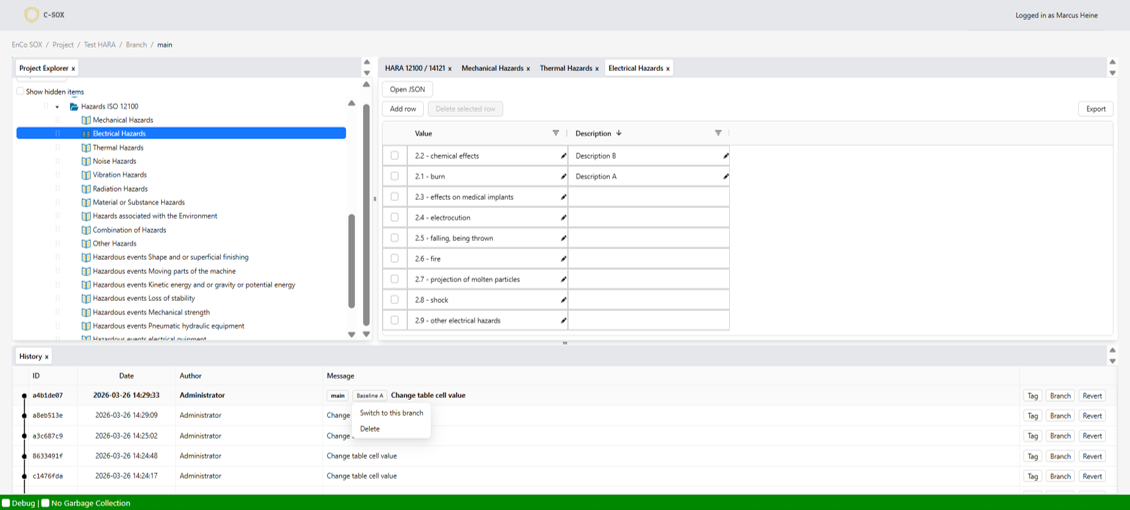The height and width of the screenshot is (510, 1130).
Task: Click the pencil edit icon for 2.2 chemical effects
Action: coord(563,156)
